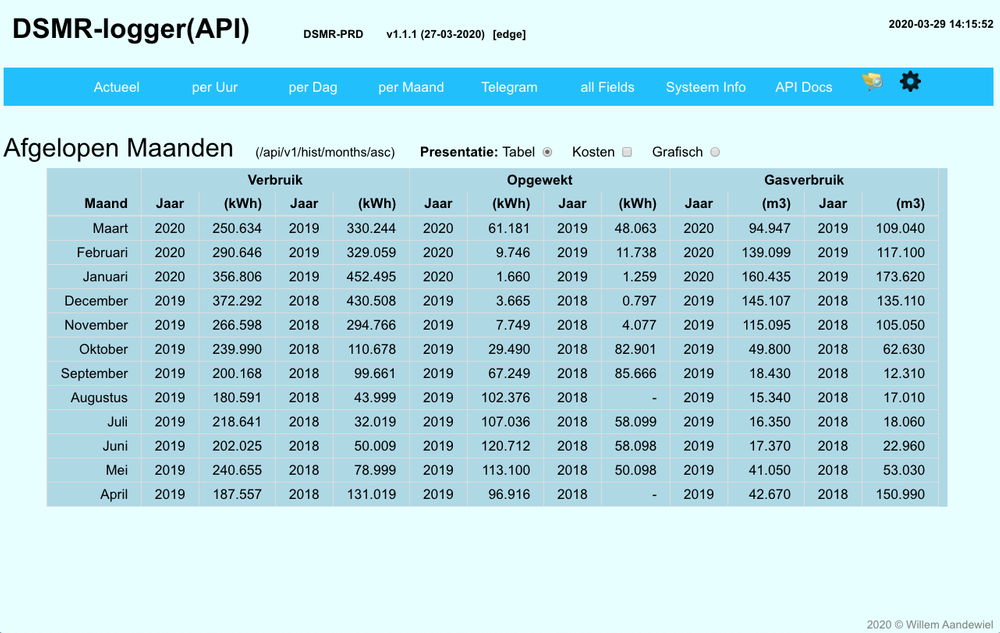Select the April row label
The image size is (1000, 633).
pos(114,495)
